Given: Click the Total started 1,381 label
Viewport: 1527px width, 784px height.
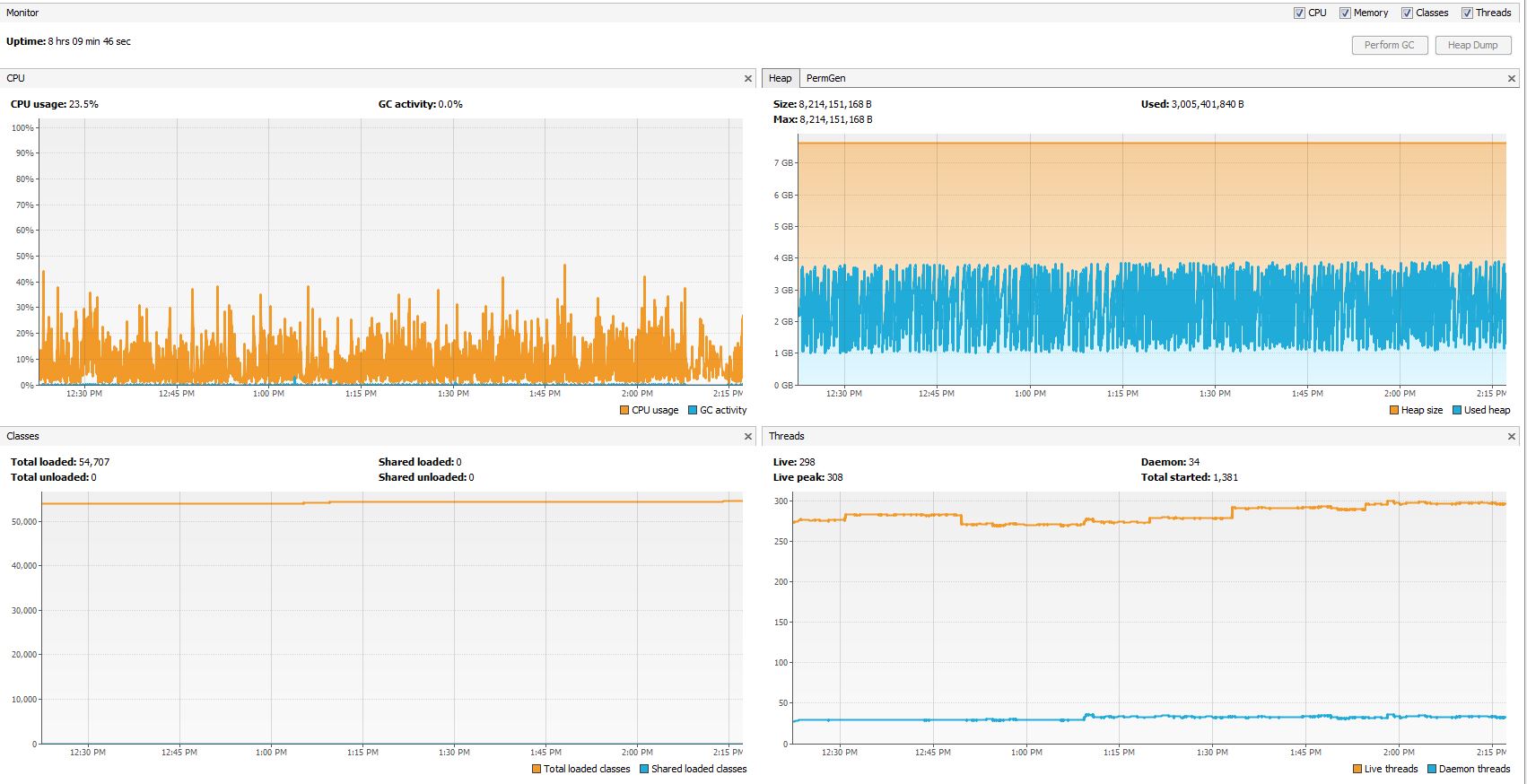Looking at the screenshot, I should [x=1190, y=477].
